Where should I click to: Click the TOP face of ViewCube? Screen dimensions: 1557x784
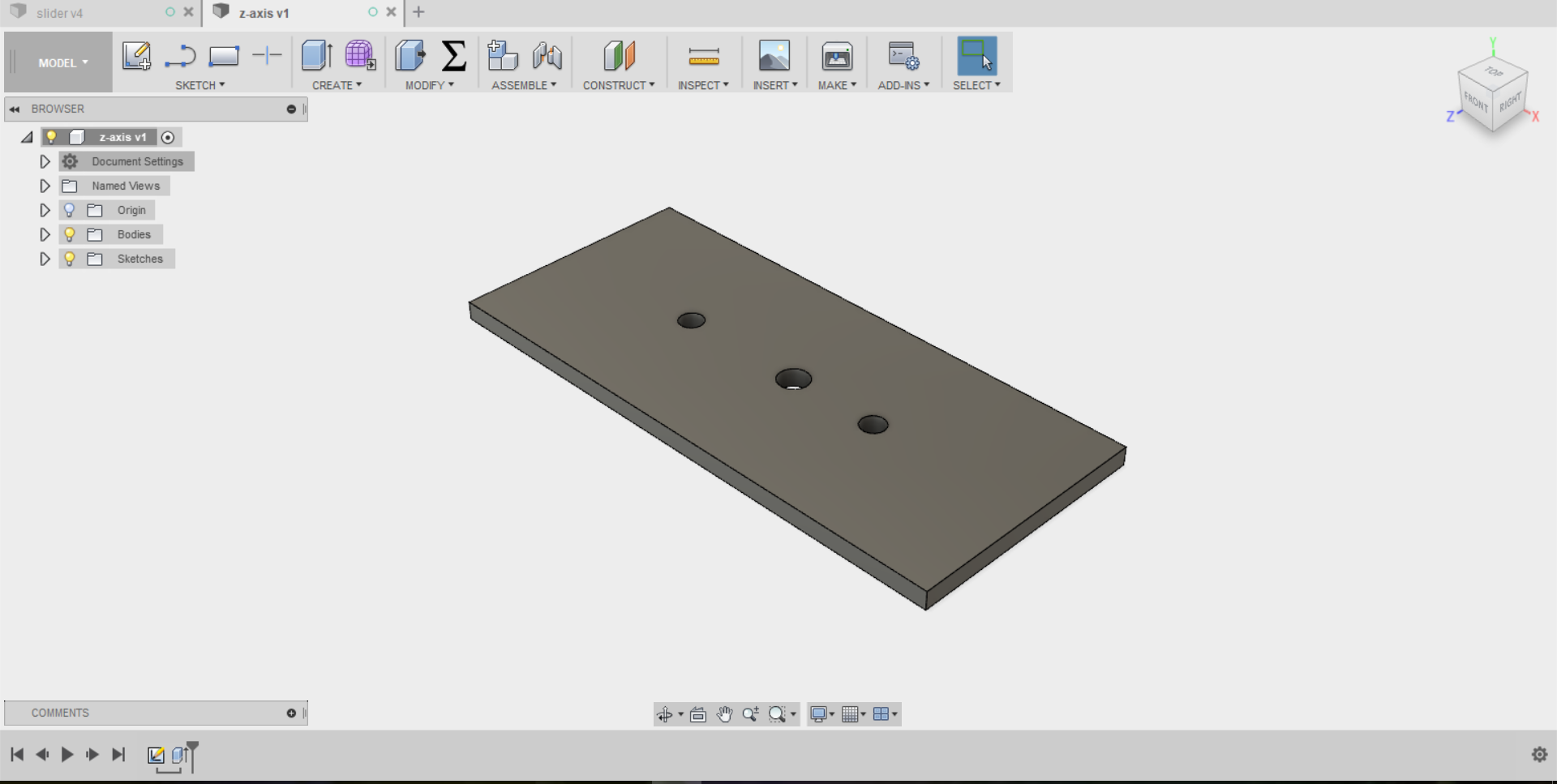pyautogui.click(x=1494, y=71)
